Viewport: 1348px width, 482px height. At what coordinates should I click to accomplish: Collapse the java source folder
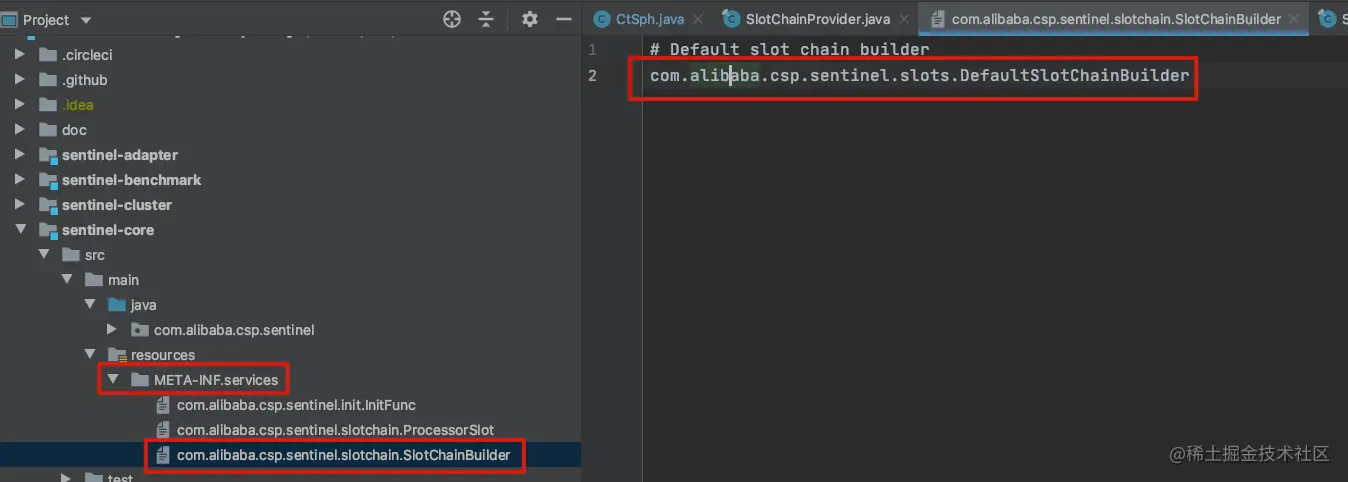[90, 305]
